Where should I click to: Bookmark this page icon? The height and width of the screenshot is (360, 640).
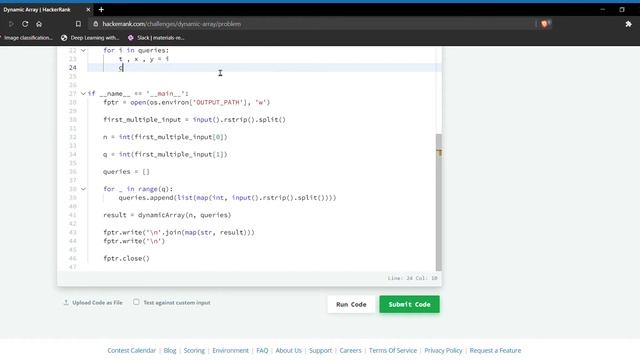pos(78,24)
